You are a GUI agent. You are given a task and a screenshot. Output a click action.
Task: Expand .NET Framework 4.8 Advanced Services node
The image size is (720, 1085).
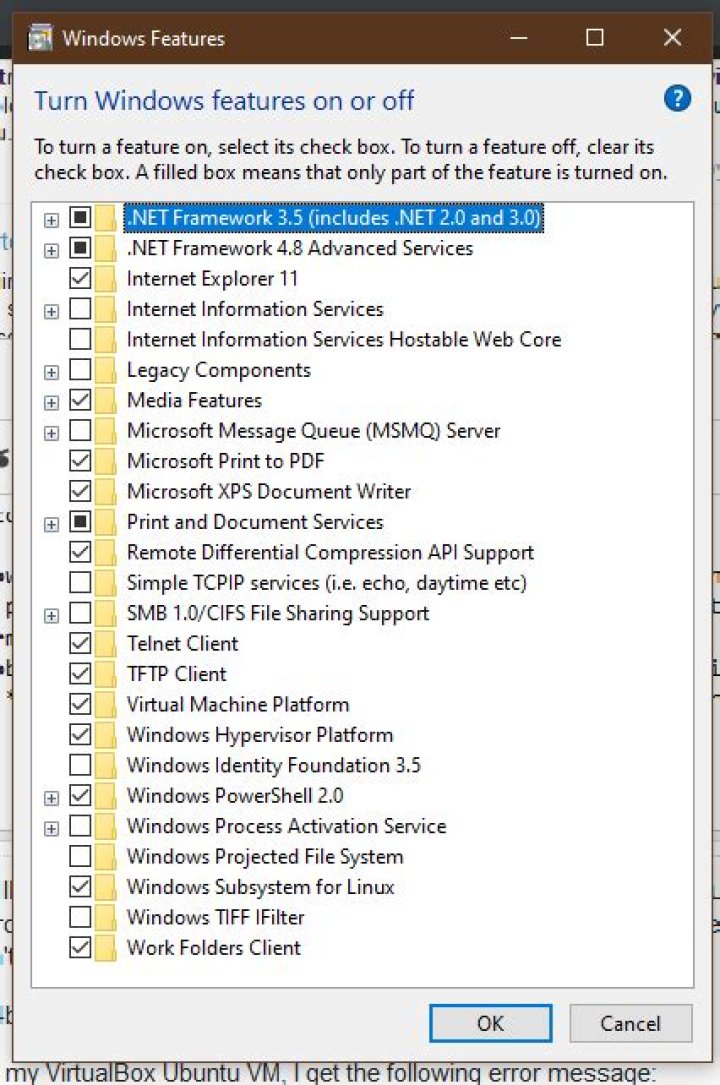tap(51, 250)
